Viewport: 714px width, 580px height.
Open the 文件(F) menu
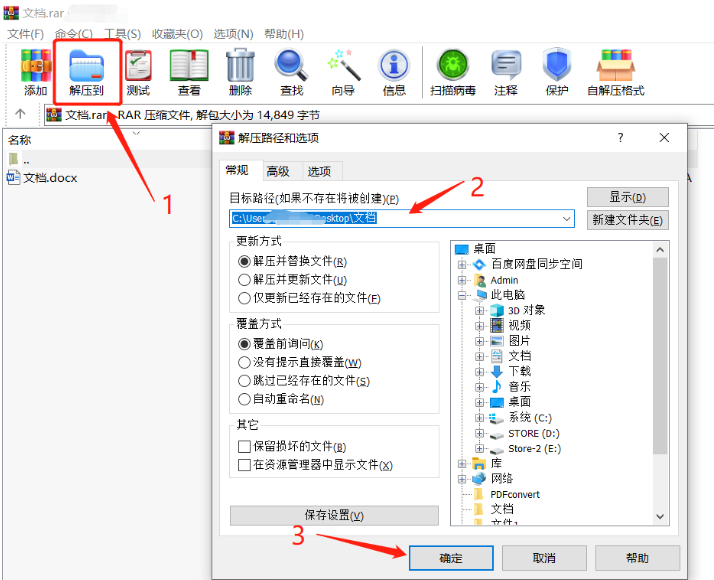click(x=26, y=34)
